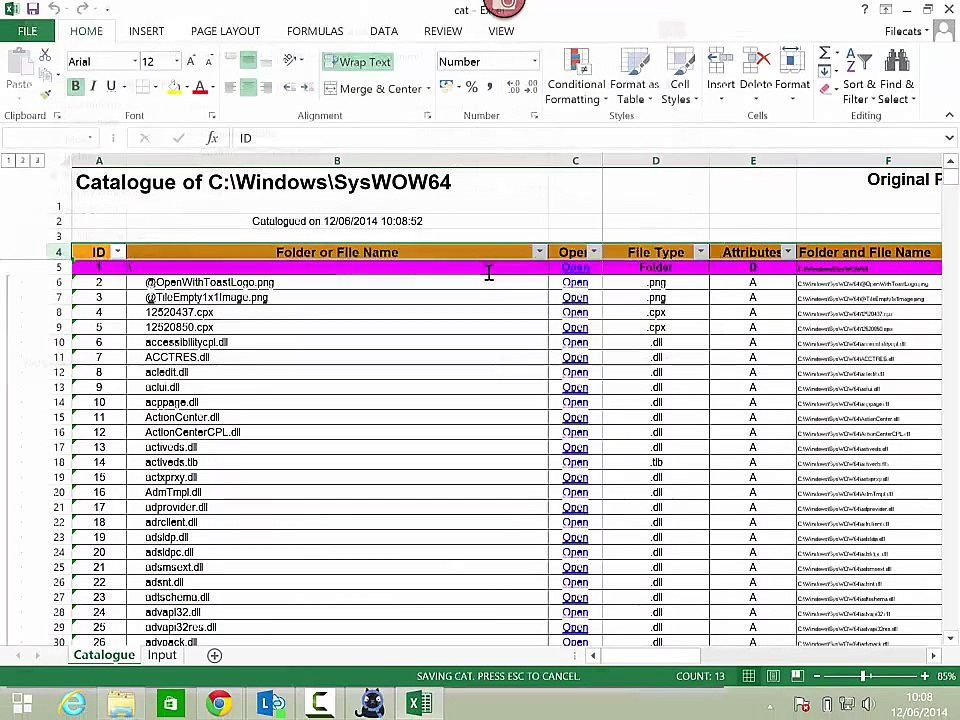Toggle Bold formatting
The image size is (960, 720).
coord(75,86)
